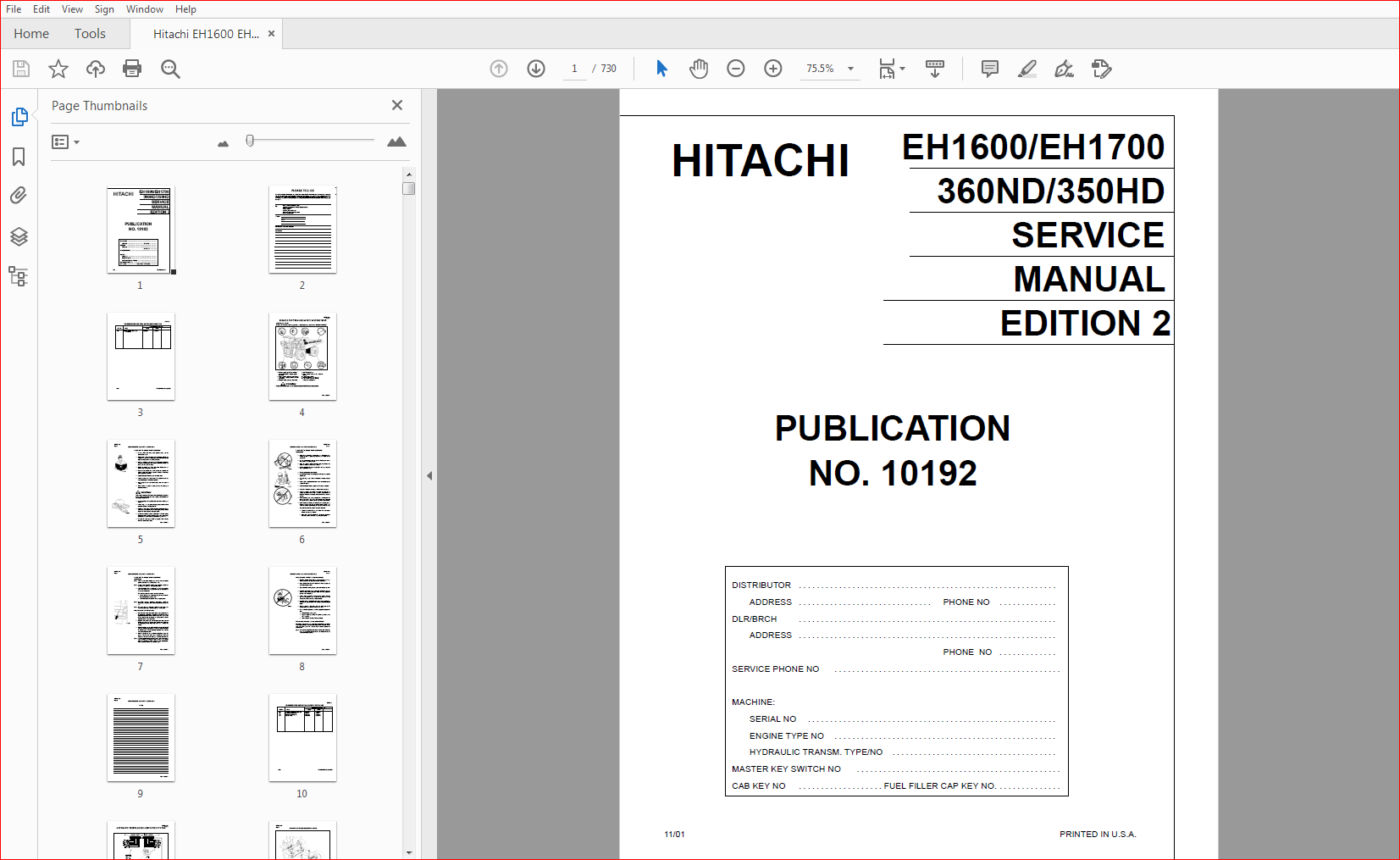Open the Sign menu
The height and width of the screenshot is (860, 1400).
(104, 9)
